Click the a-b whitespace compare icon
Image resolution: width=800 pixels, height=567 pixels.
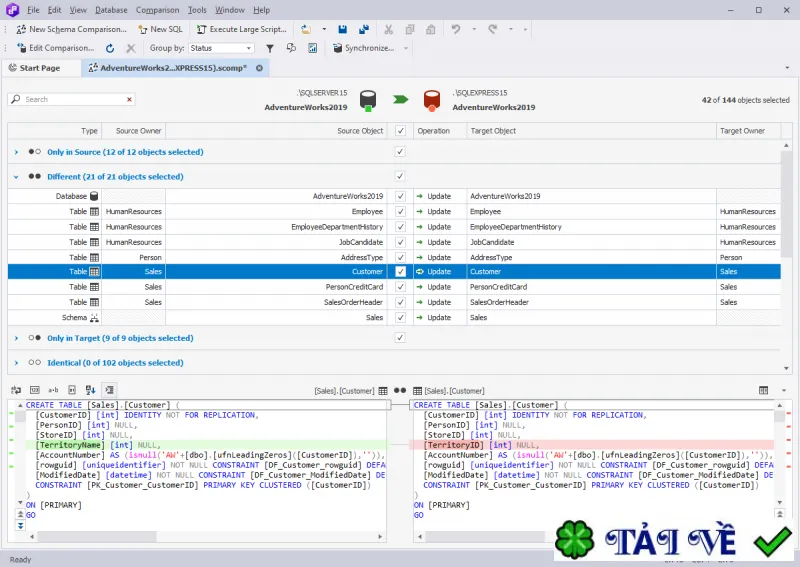coord(53,390)
